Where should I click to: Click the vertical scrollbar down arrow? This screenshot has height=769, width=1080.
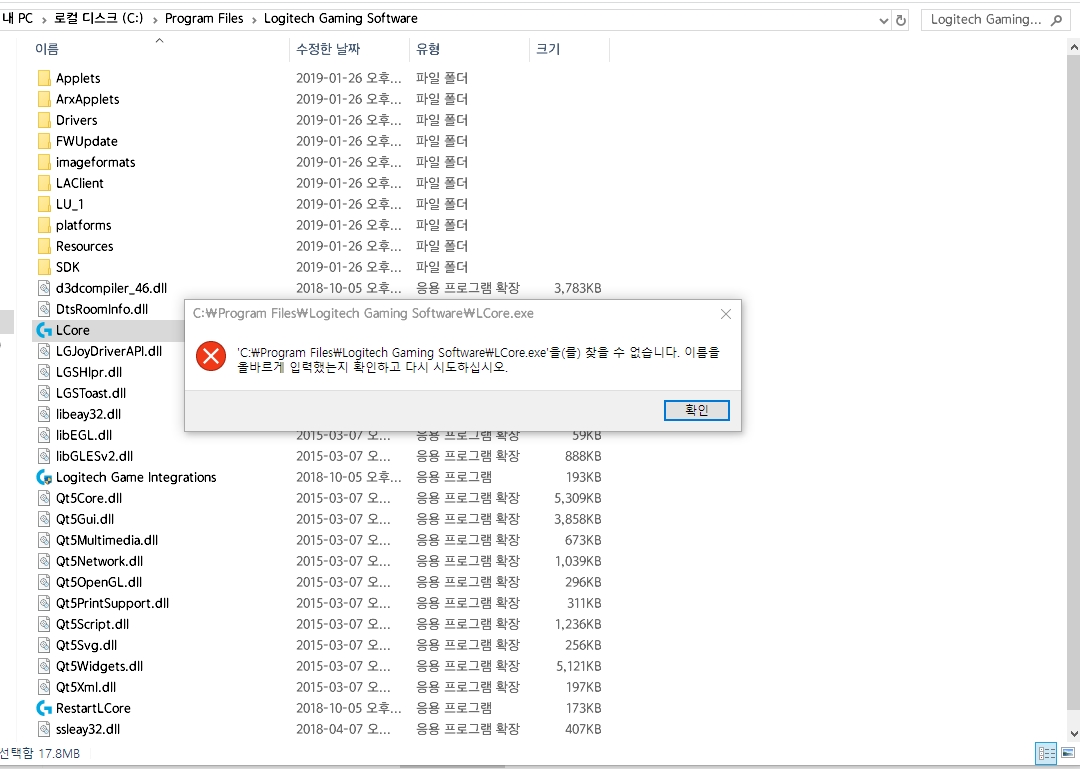pyautogui.click(x=1073, y=734)
